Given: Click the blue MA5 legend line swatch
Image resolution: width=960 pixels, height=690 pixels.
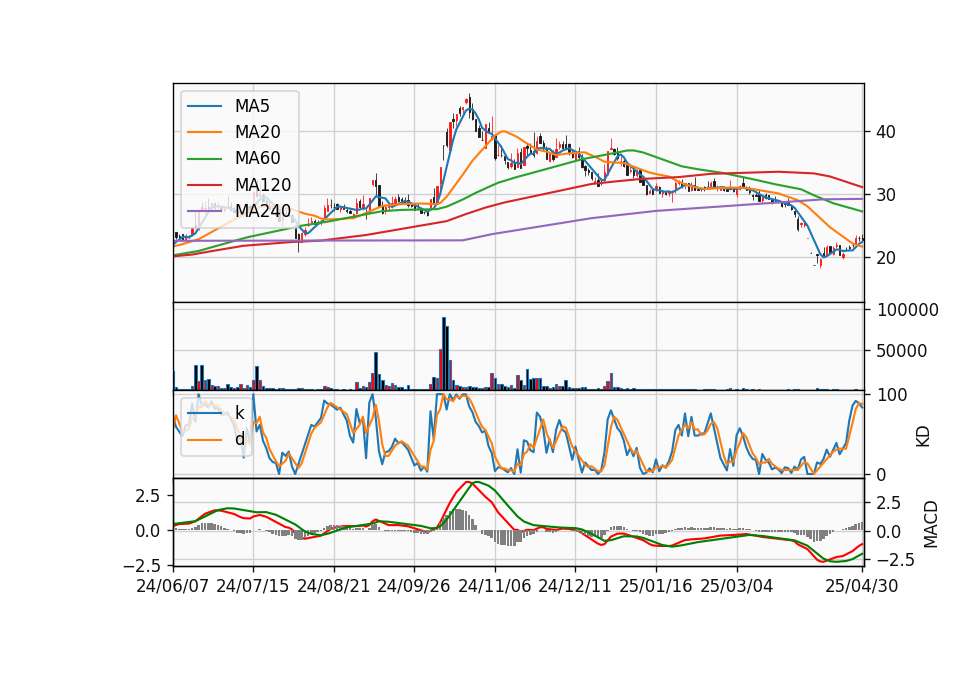Looking at the screenshot, I should 204,106.
